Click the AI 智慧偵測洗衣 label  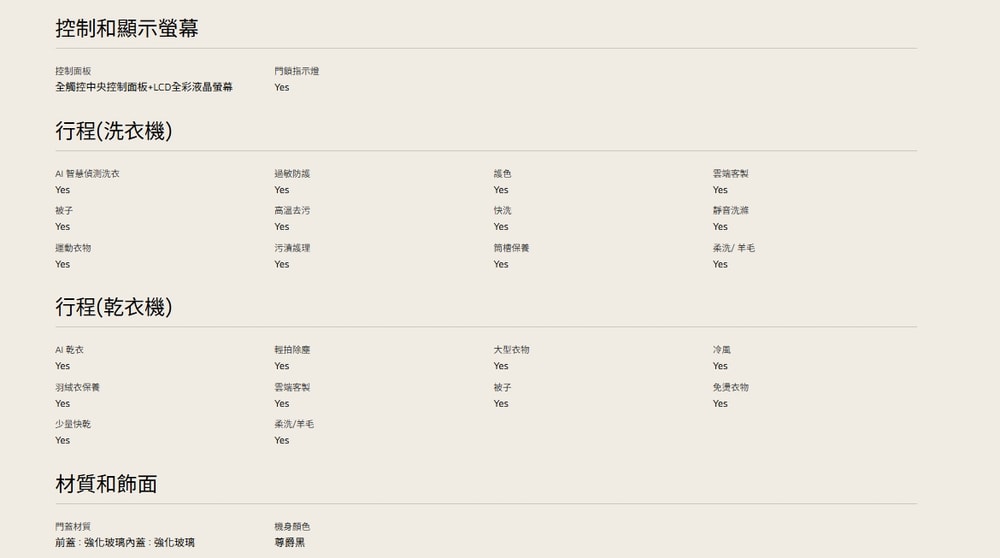point(87,174)
